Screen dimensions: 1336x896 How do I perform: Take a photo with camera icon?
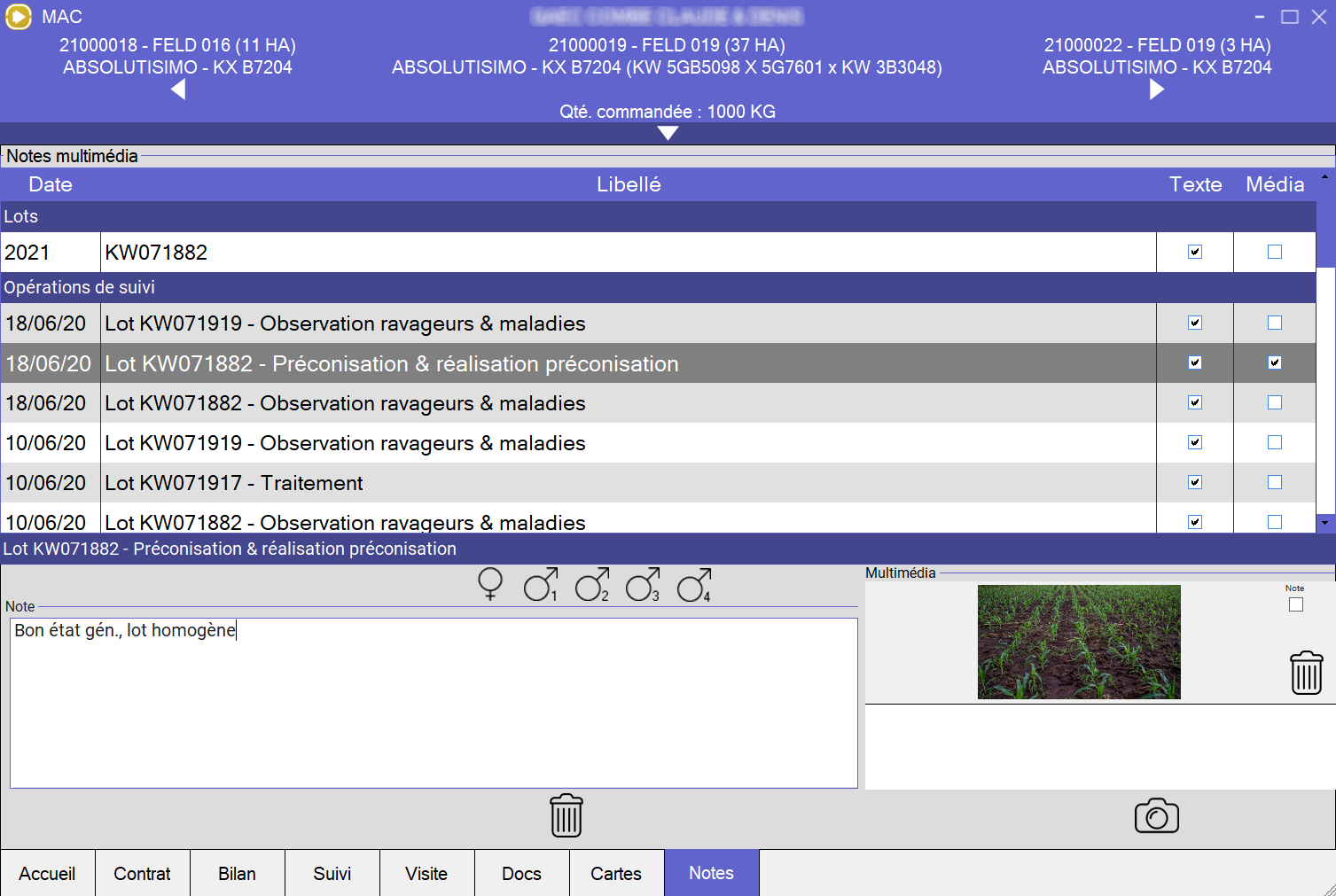tap(1157, 815)
